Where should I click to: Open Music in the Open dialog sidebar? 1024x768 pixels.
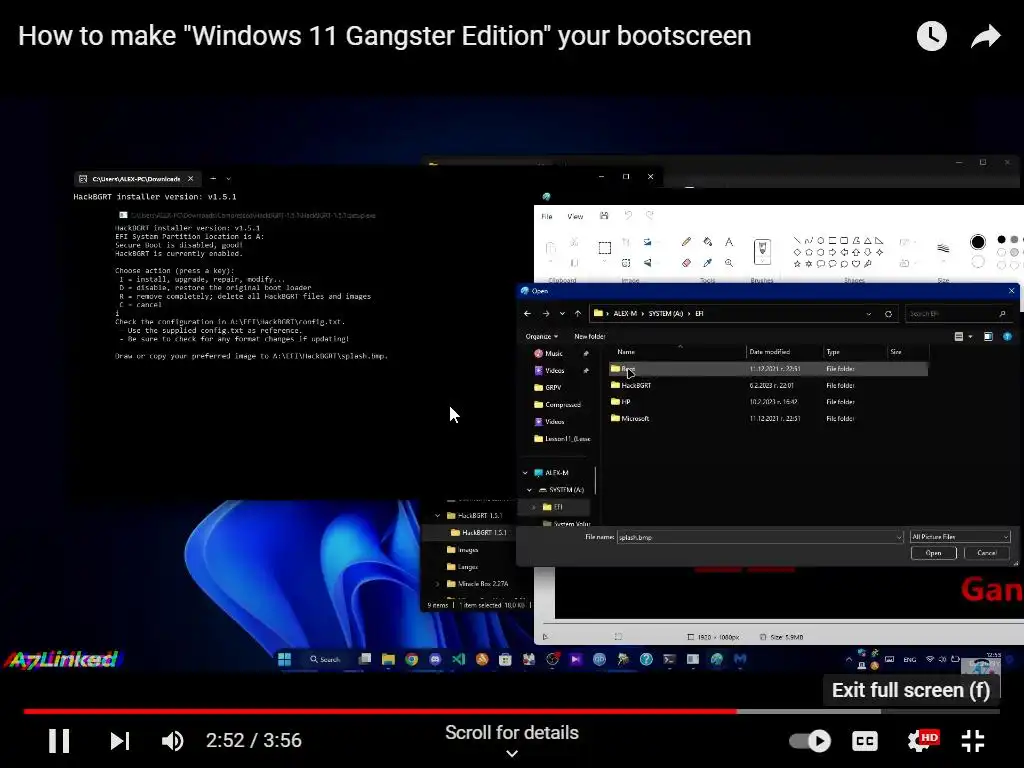[x=553, y=353]
